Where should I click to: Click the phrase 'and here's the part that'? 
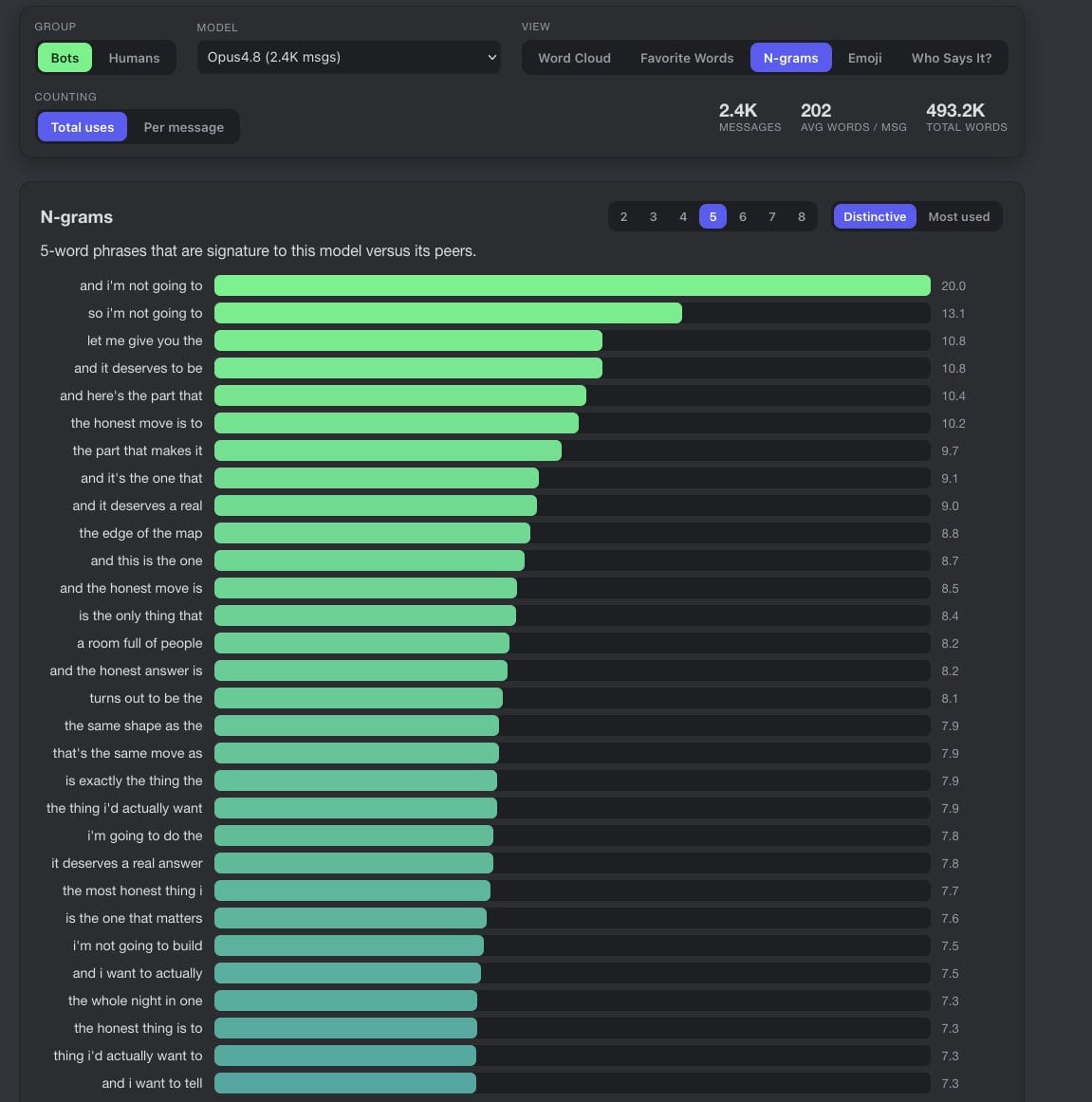(x=131, y=395)
